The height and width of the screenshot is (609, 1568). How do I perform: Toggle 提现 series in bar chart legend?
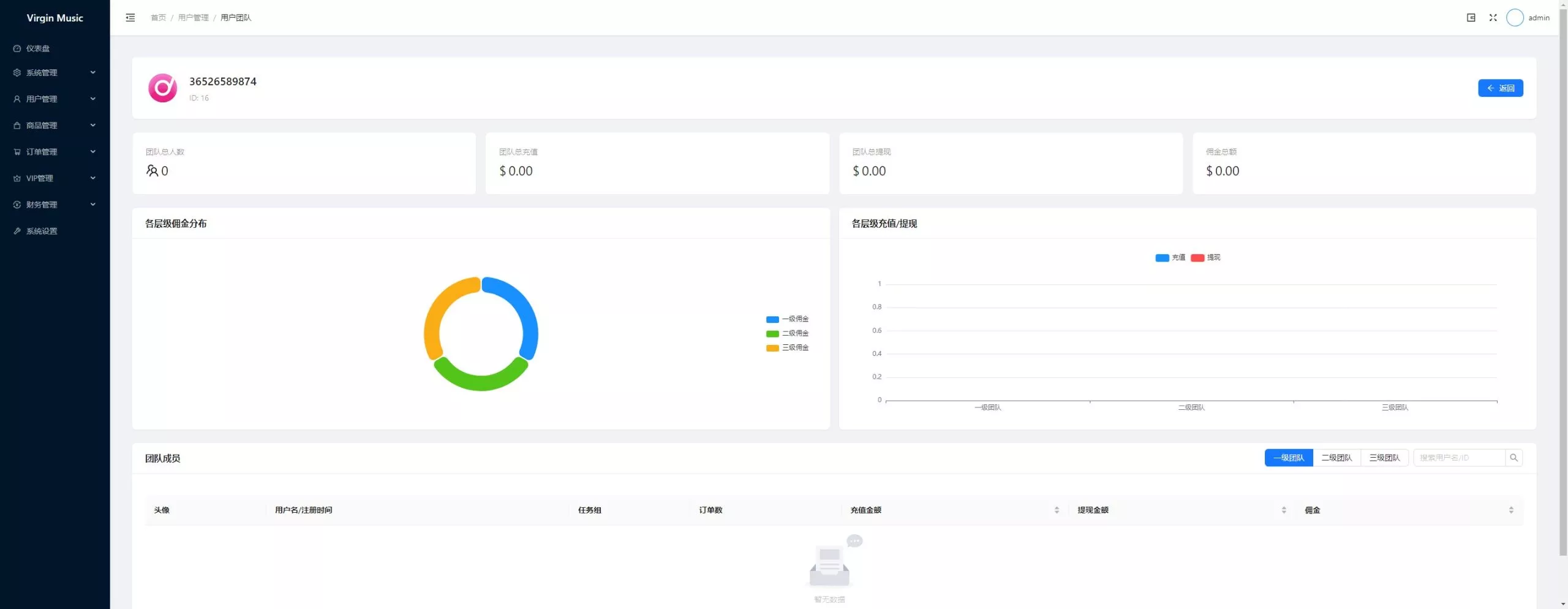point(1205,257)
